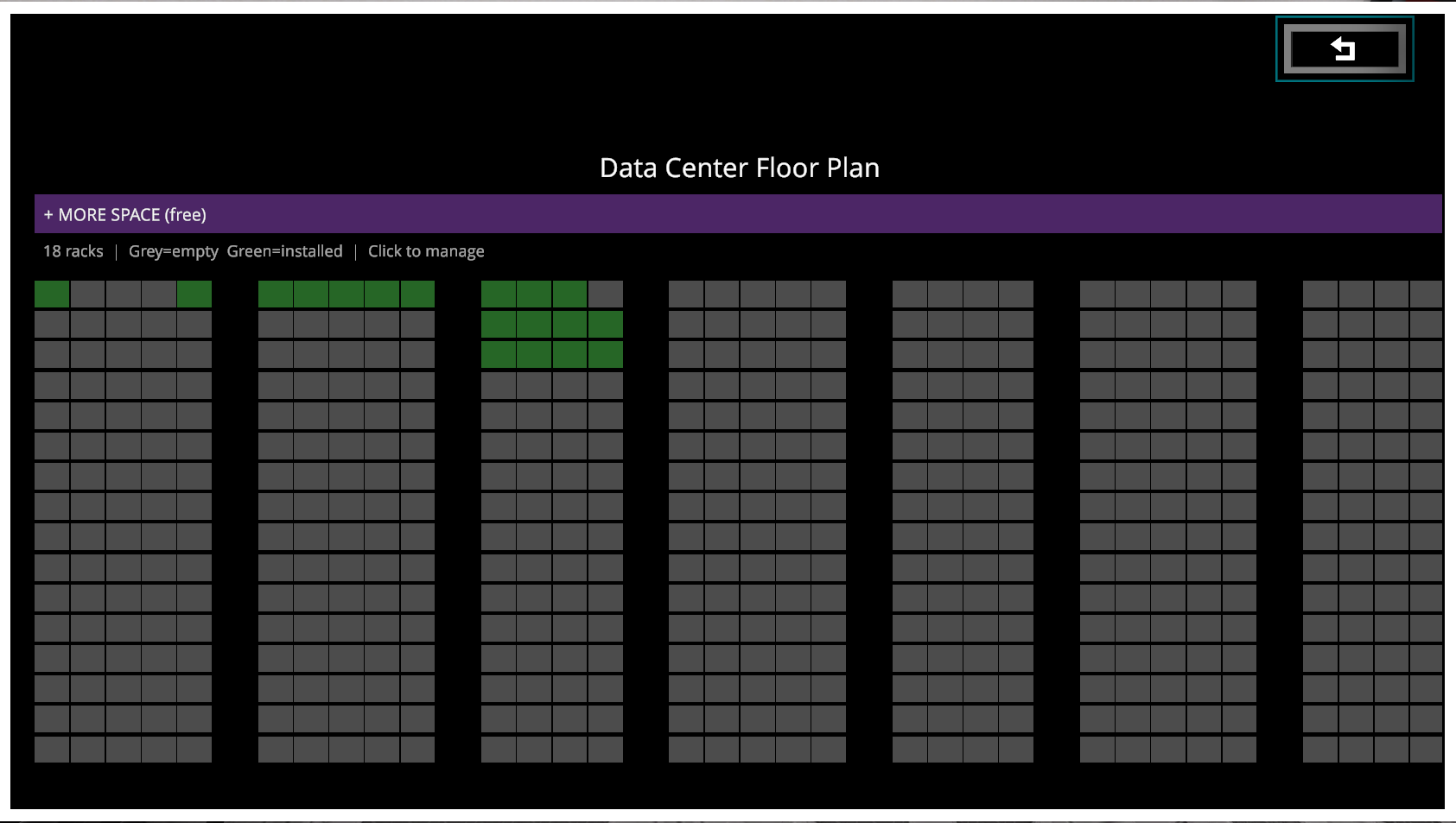Open top-left empty rack of fifth block

pos(910,294)
